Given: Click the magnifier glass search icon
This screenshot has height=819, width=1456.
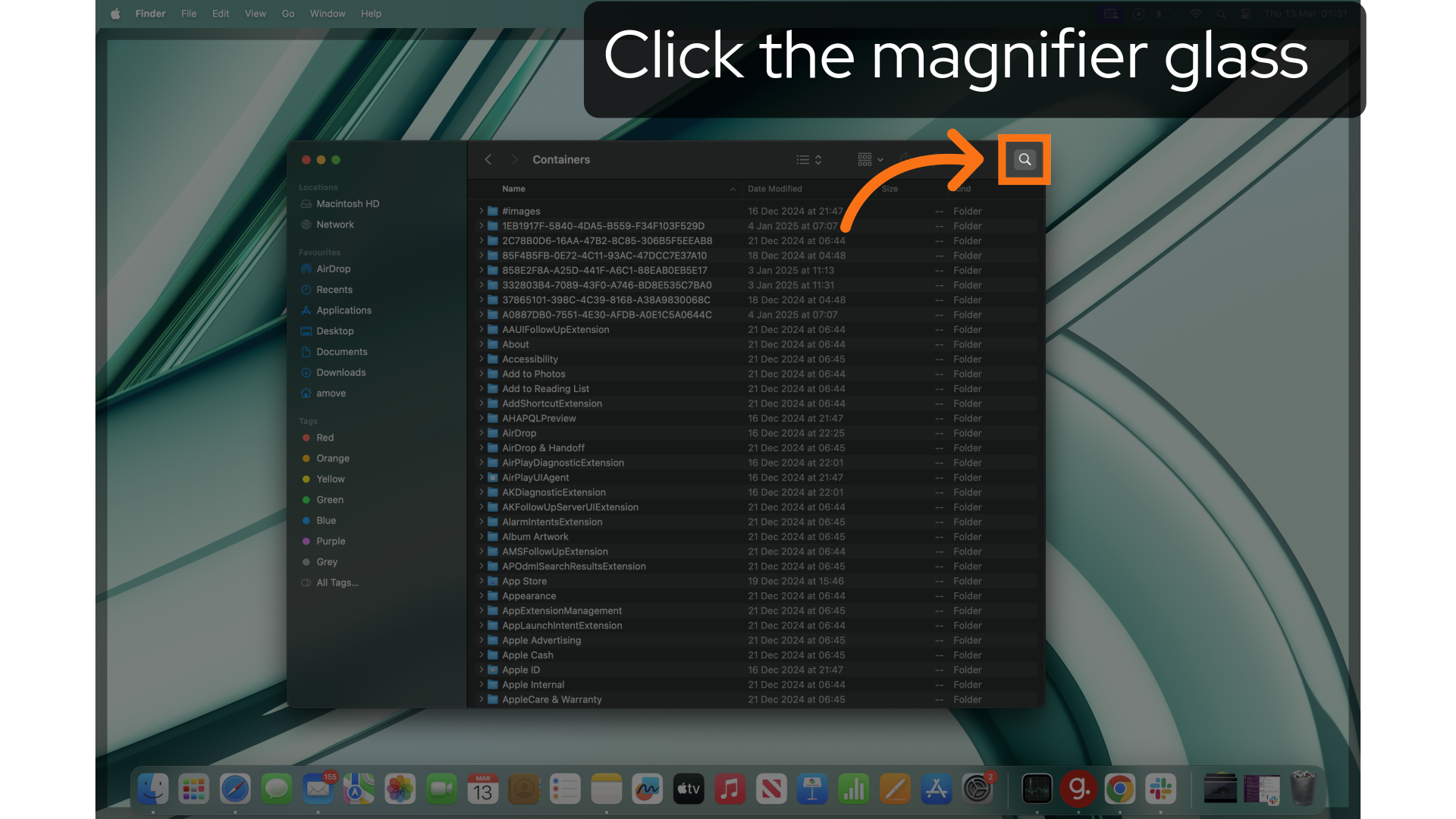Looking at the screenshot, I should pos(1025,159).
